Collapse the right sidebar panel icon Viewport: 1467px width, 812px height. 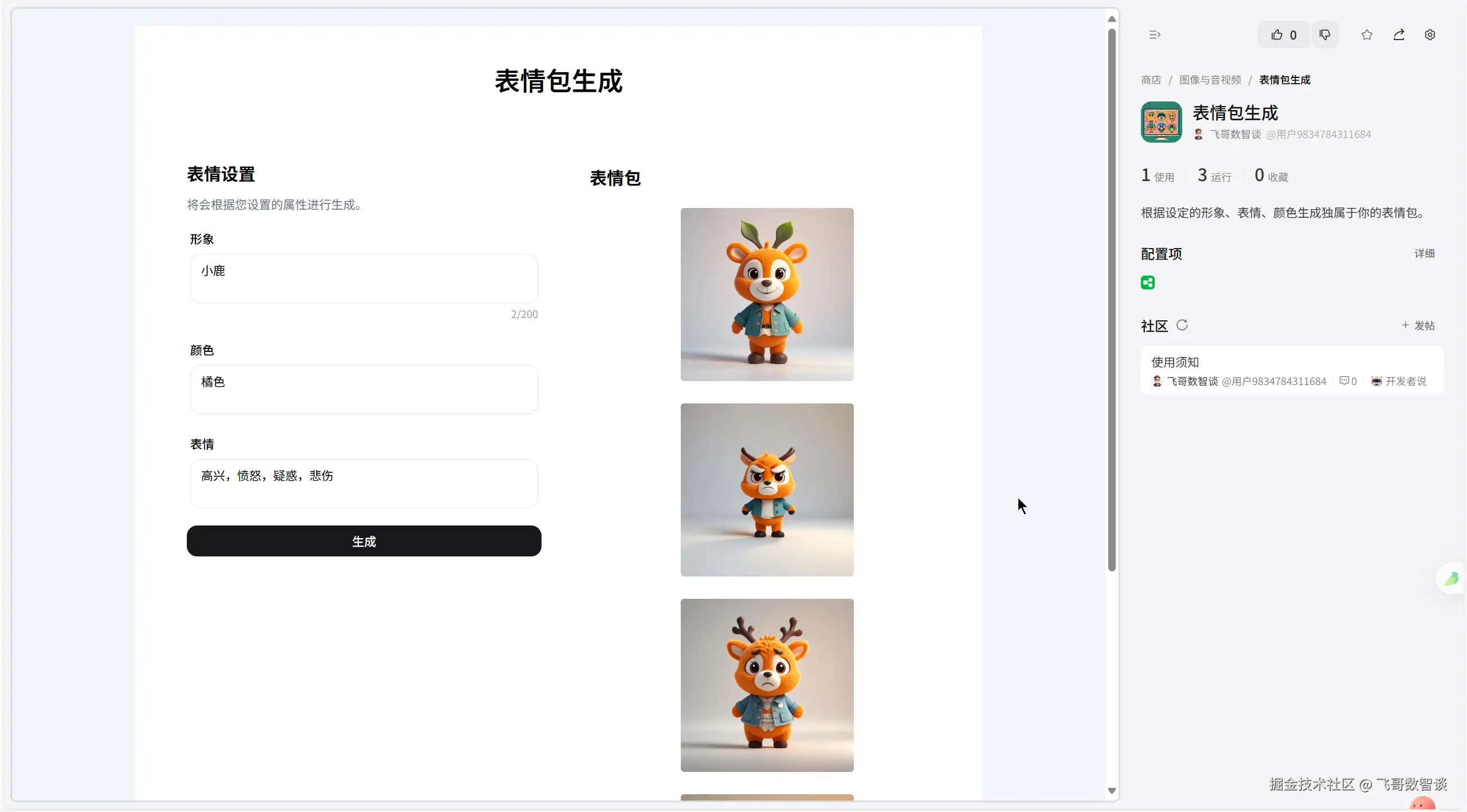pos(1155,35)
